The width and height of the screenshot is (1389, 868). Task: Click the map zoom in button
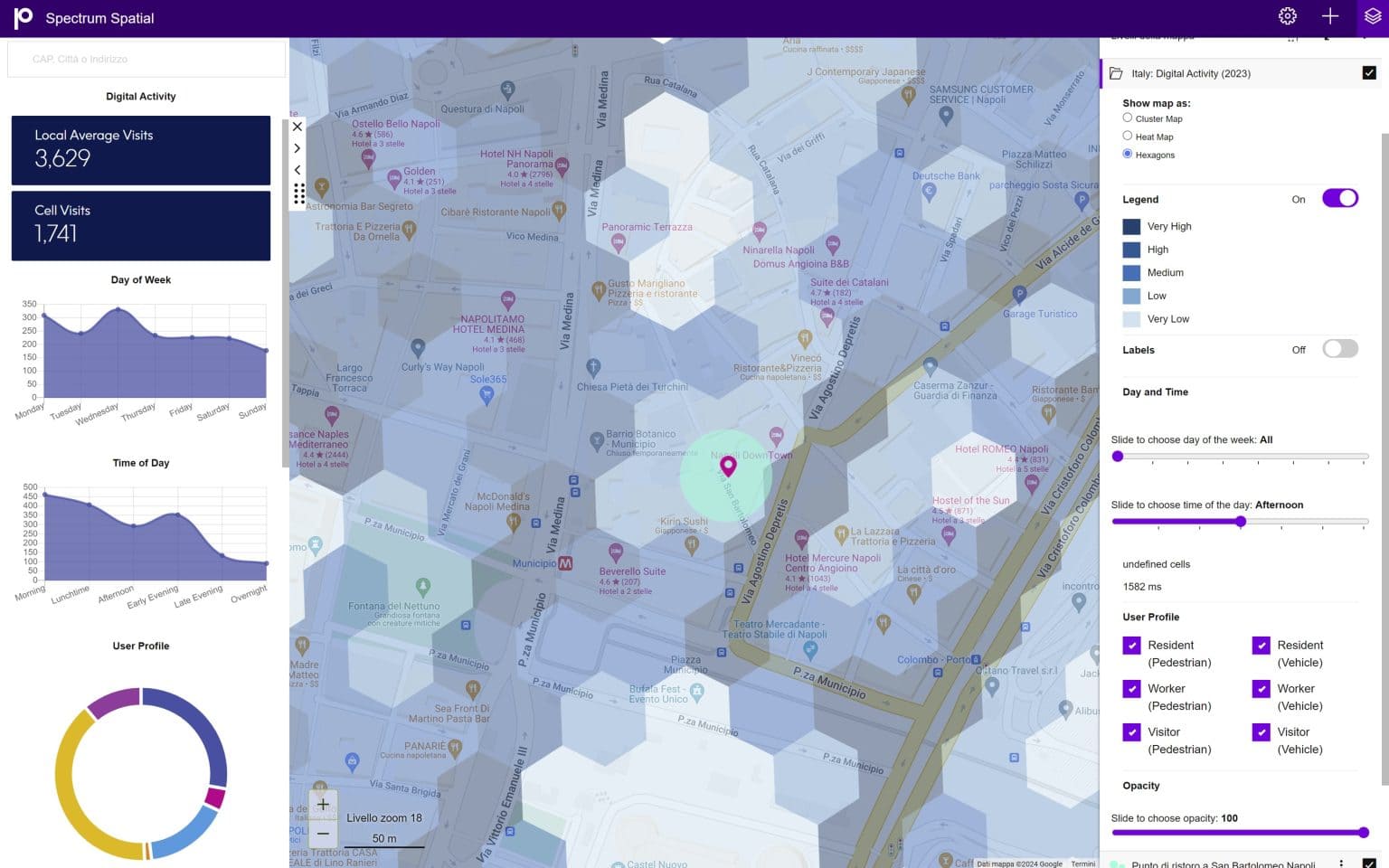323,804
